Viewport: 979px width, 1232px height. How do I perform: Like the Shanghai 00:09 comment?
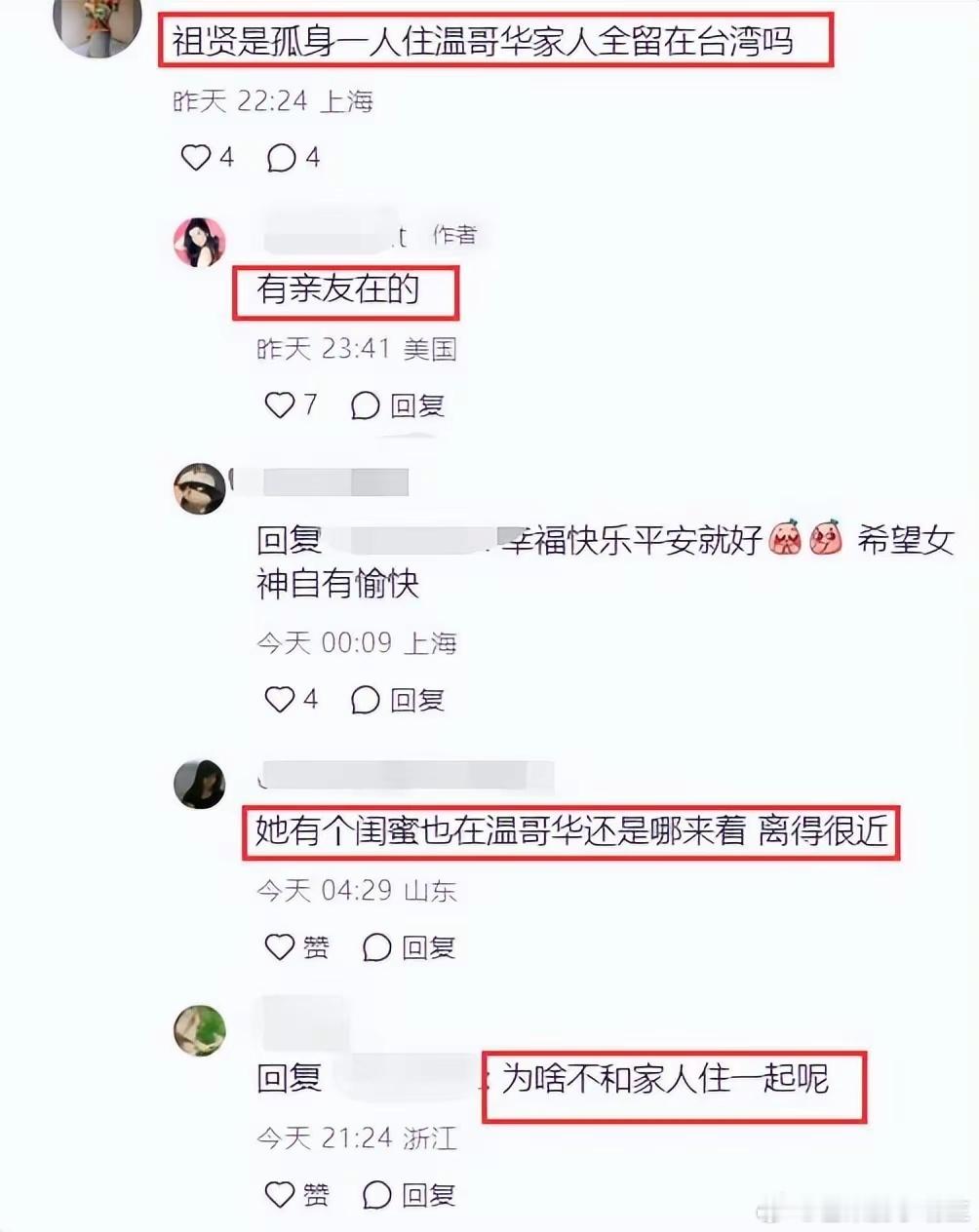(280, 699)
